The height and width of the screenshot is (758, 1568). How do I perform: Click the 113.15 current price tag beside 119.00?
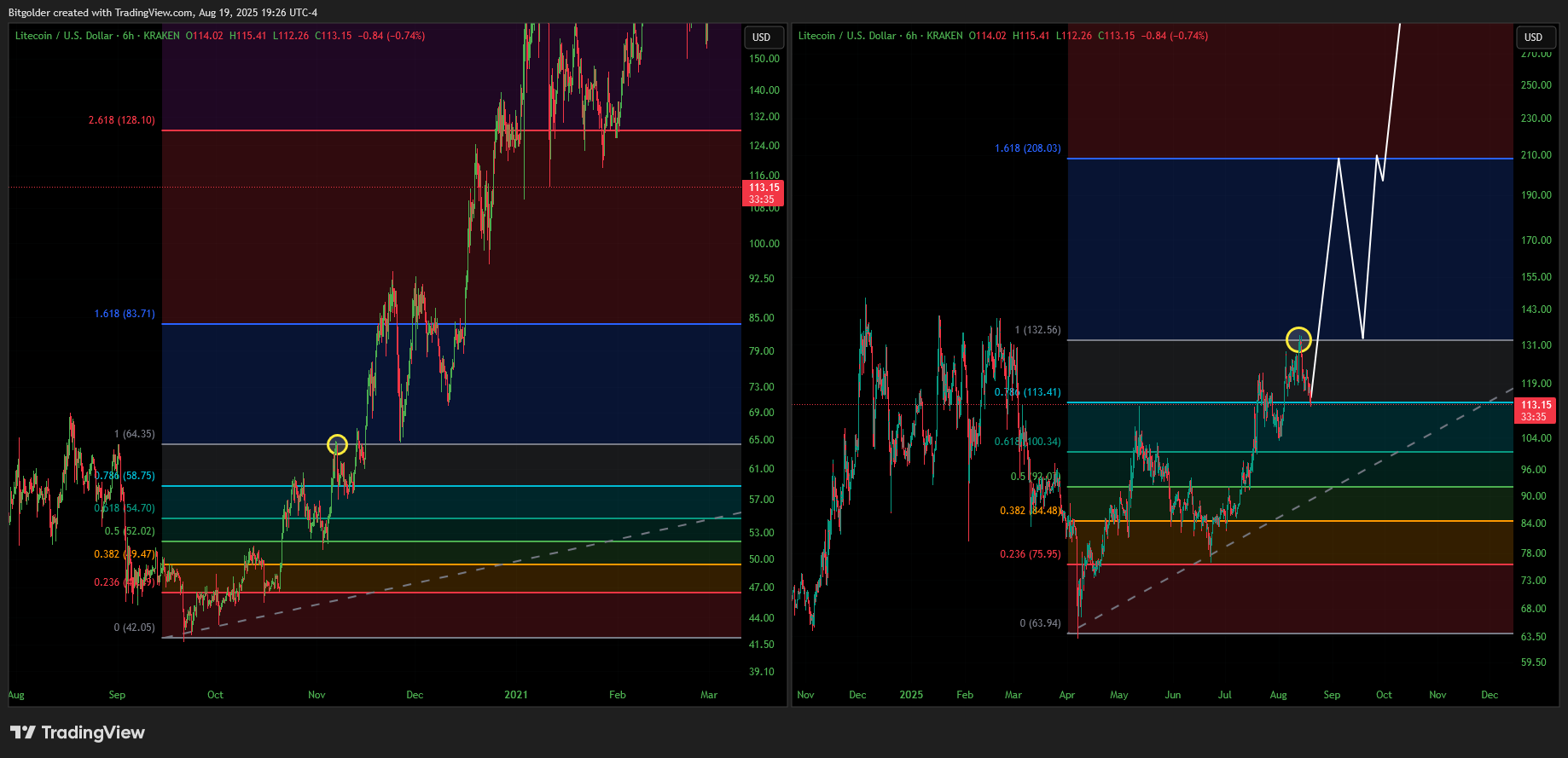point(1535,411)
